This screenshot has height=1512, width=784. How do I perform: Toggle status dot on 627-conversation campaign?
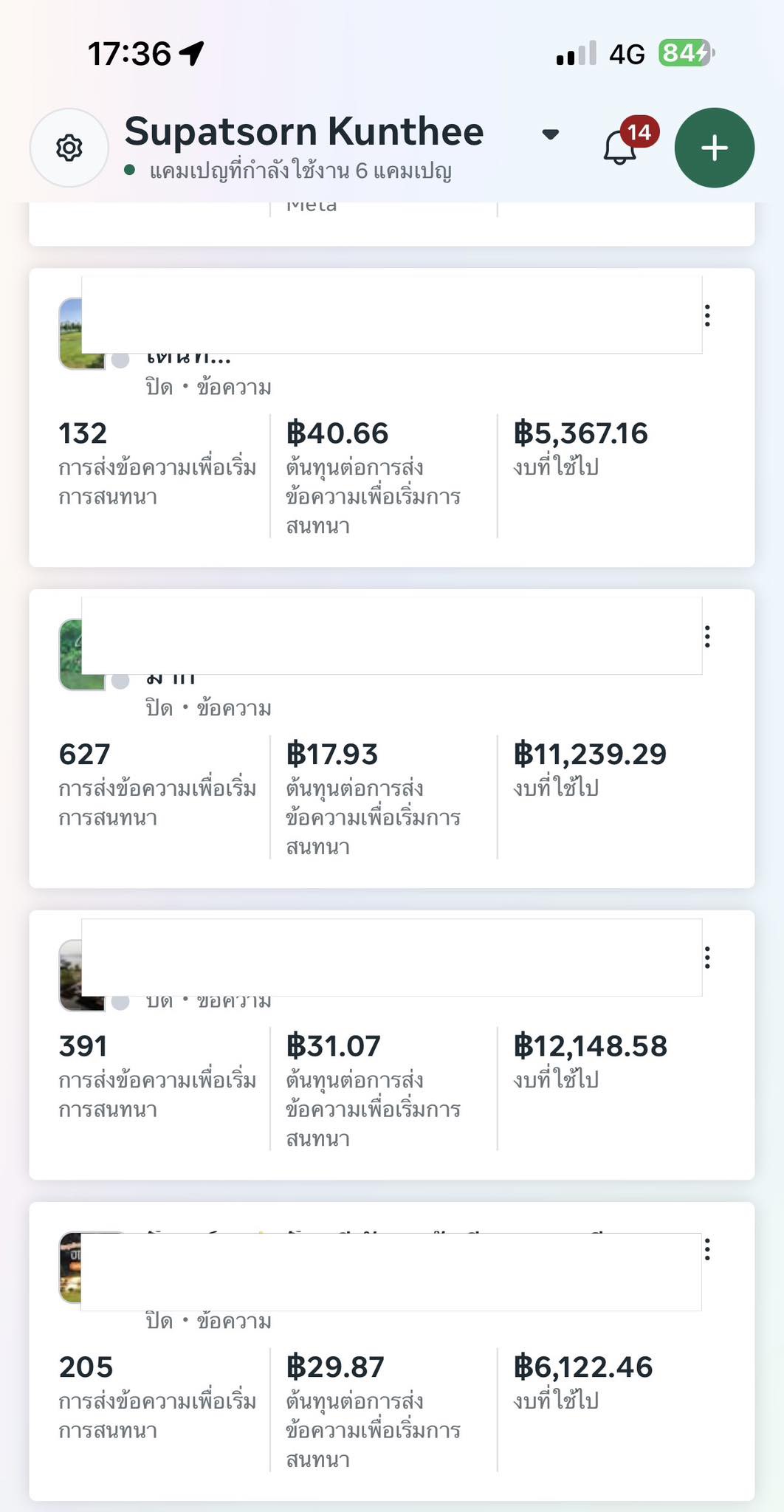tap(120, 681)
